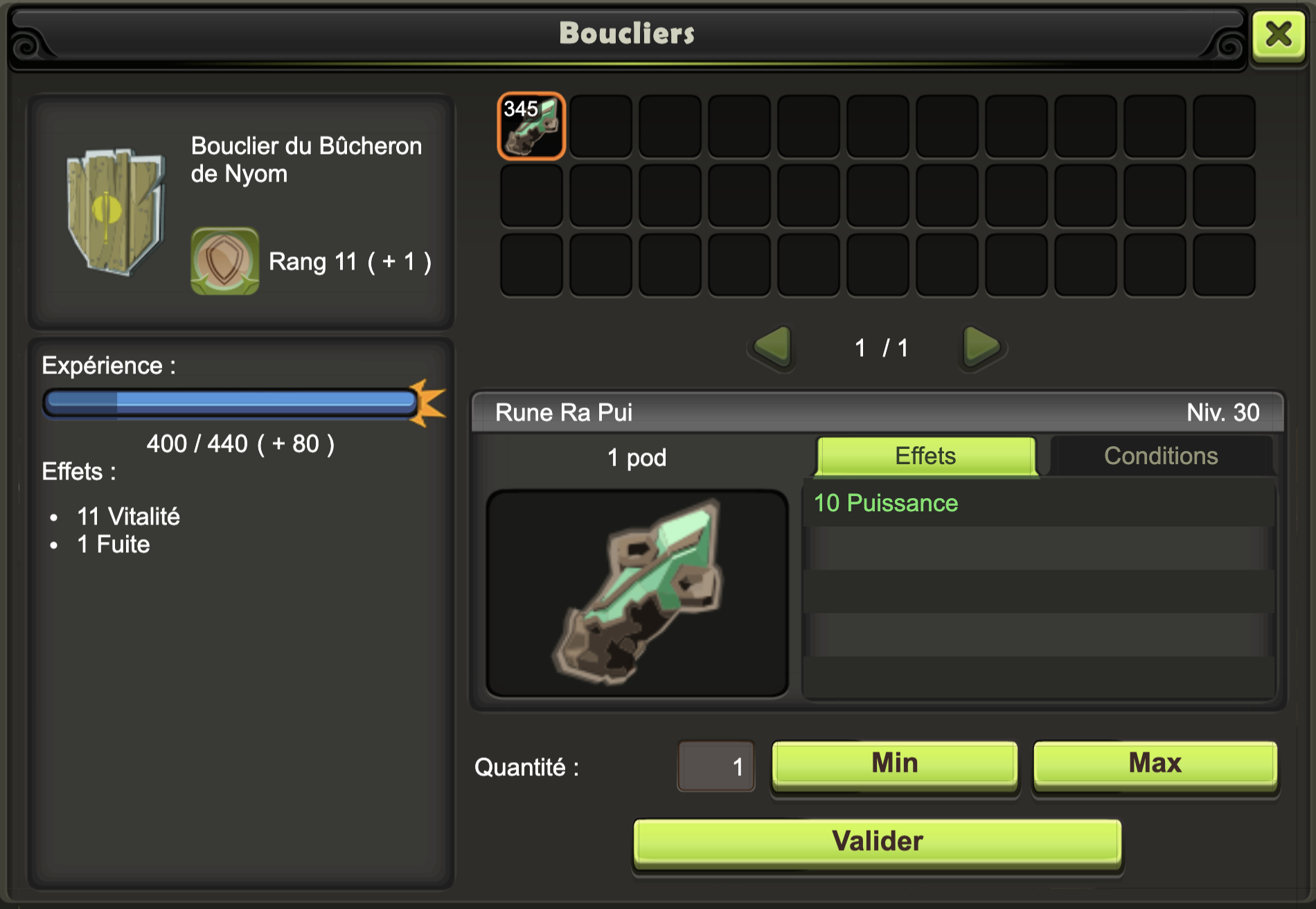Select the empty slot next to the rune

(601, 126)
